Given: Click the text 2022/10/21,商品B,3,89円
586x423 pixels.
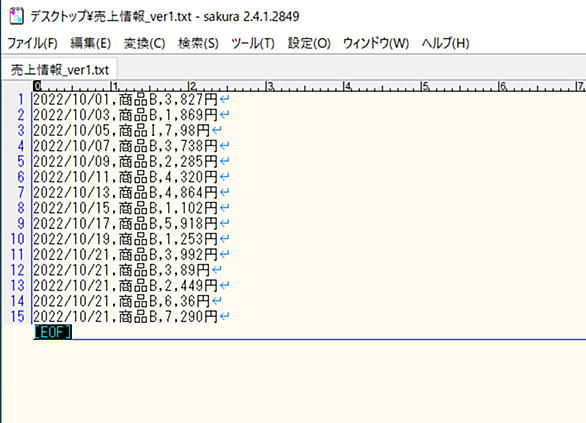Looking at the screenshot, I should (x=121, y=270).
